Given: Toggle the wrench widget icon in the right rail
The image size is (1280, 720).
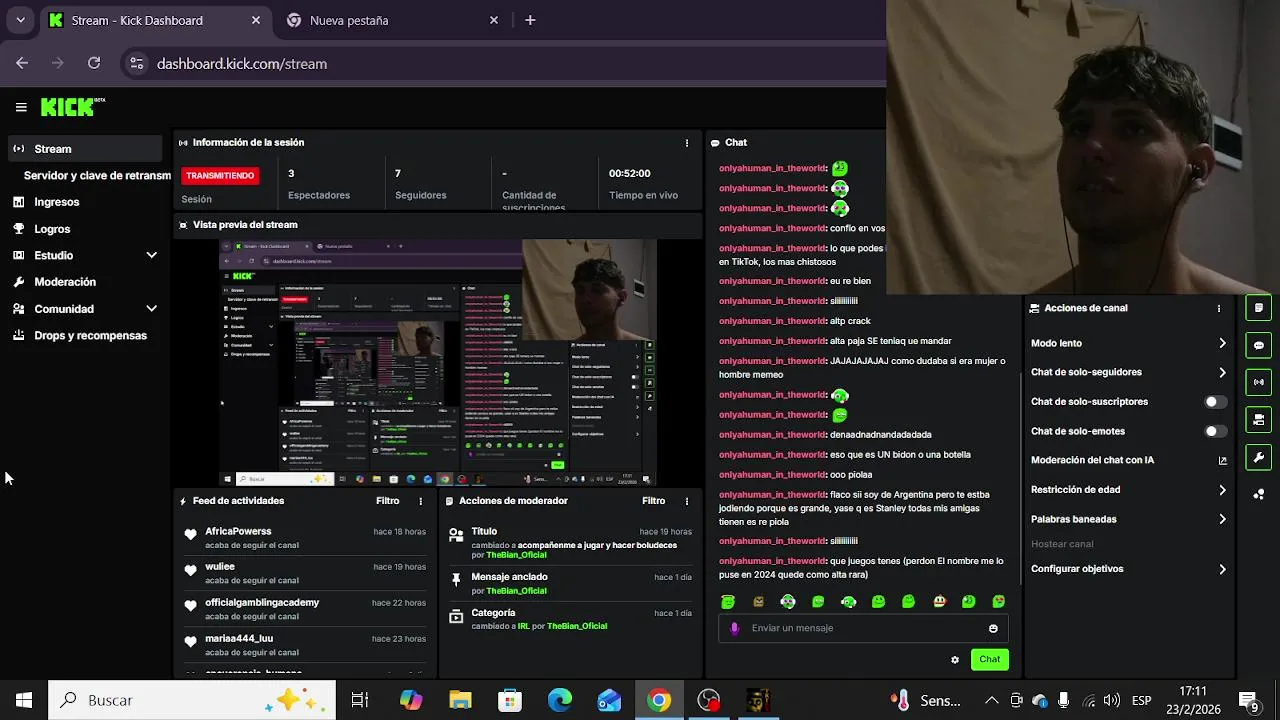Looking at the screenshot, I should (x=1259, y=456).
